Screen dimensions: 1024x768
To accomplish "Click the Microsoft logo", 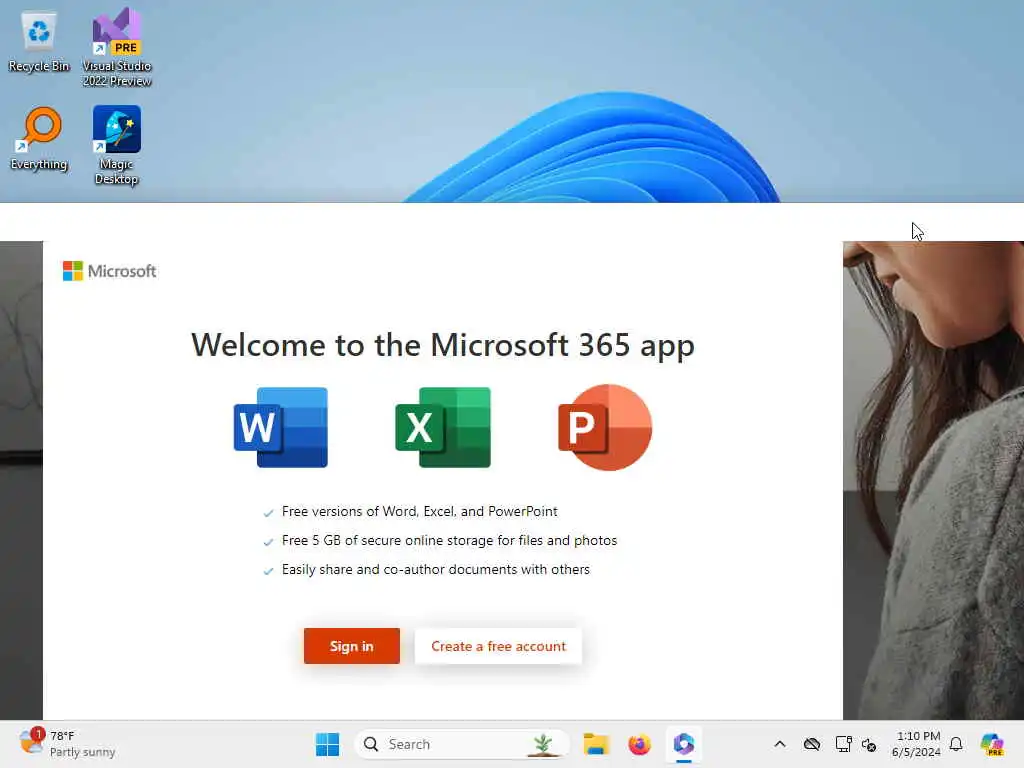I will [x=109, y=271].
